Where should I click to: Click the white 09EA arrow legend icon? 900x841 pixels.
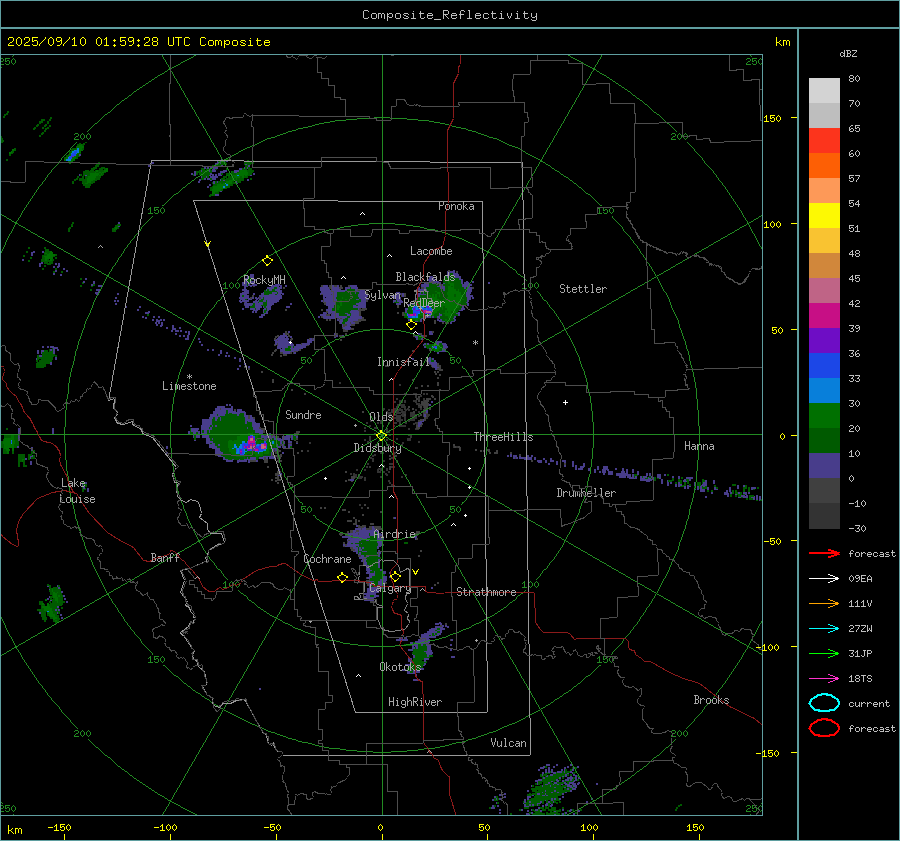[x=824, y=579]
